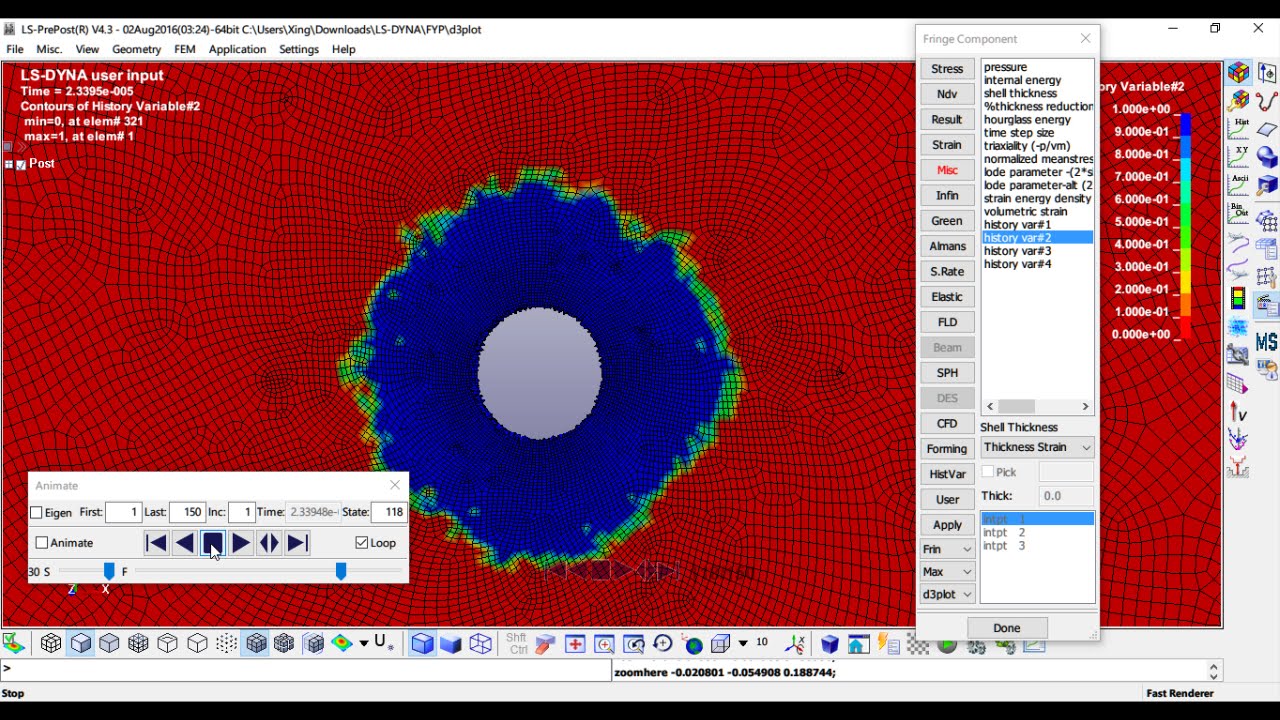Play animation forward

[241, 543]
